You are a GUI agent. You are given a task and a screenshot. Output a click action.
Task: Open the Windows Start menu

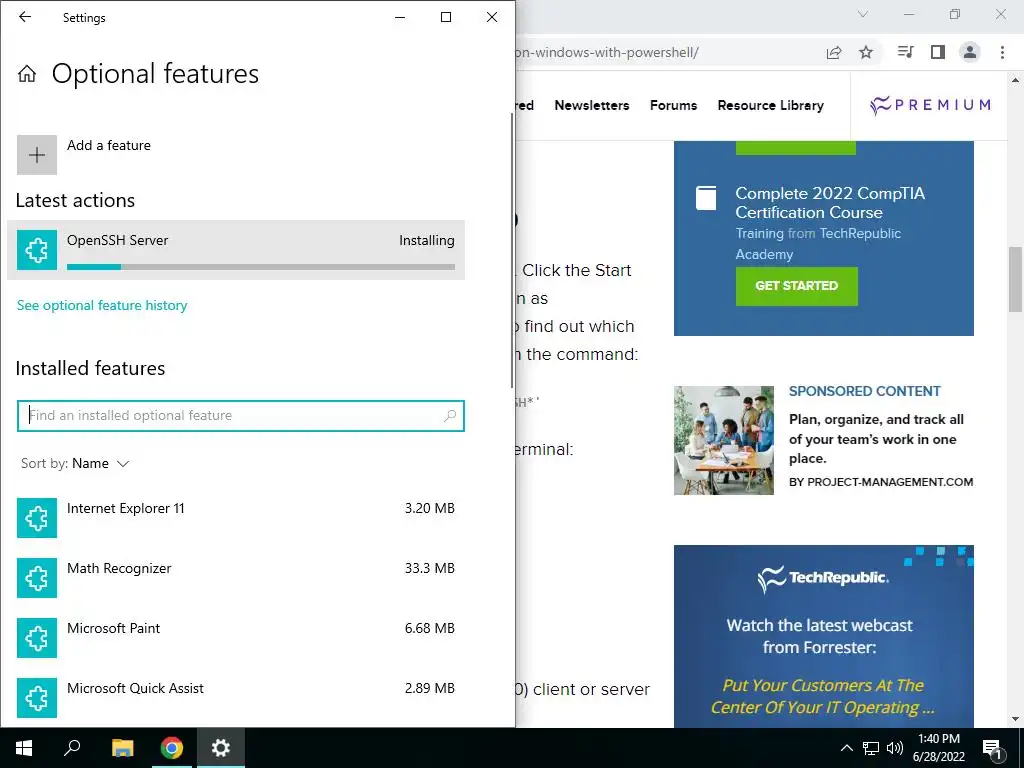[x=24, y=748]
